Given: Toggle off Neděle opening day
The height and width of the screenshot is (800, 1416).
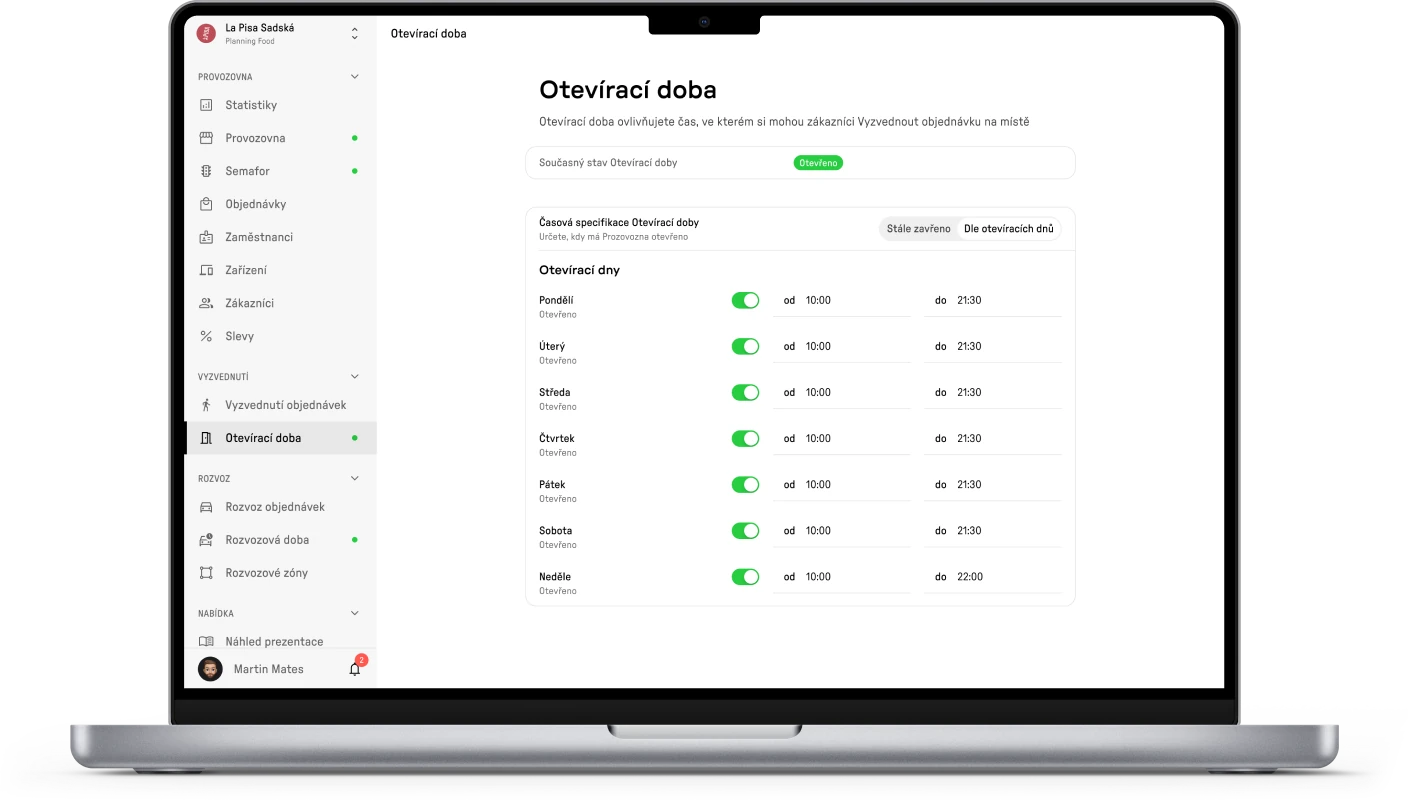Looking at the screenshot, I should point(745,576).
